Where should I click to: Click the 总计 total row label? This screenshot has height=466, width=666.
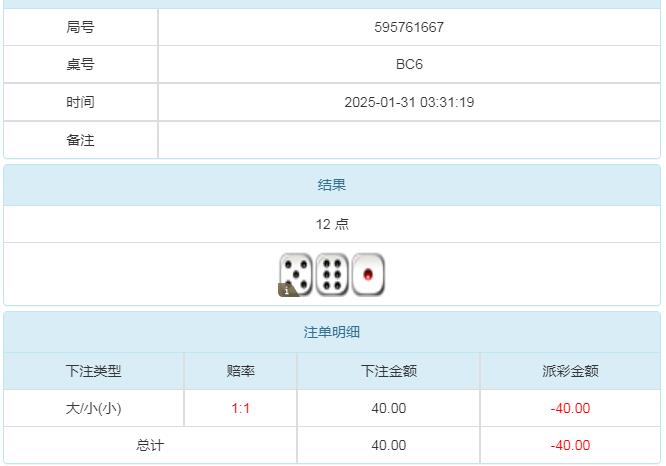pos(150,445)
